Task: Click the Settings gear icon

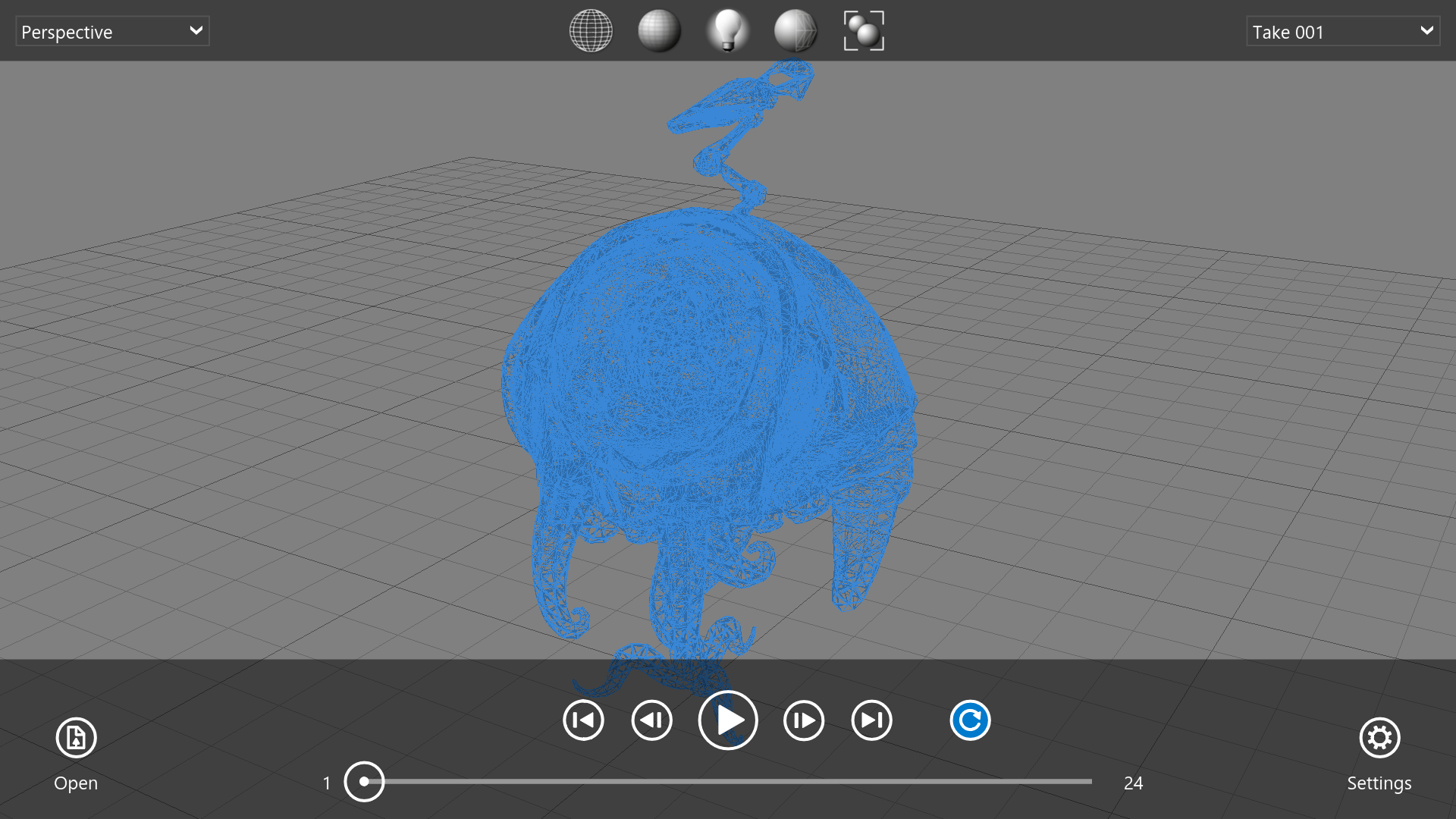Action: pyautogui.click(x=1379, y=737)
